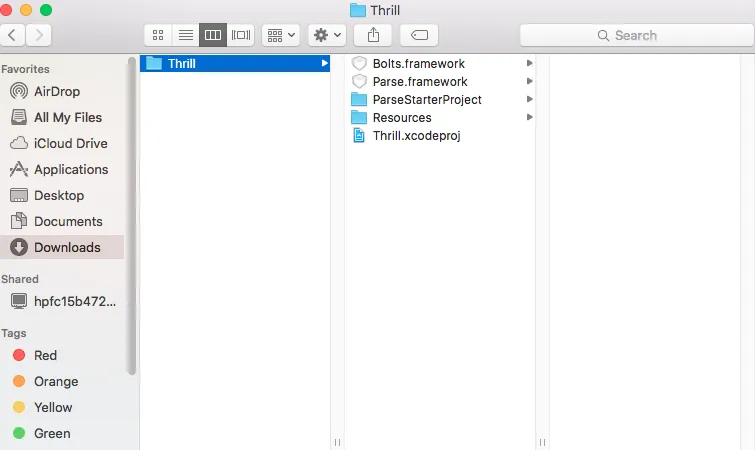Click the Share toolbar button
The image size is (755, 450).
(373, 35)
